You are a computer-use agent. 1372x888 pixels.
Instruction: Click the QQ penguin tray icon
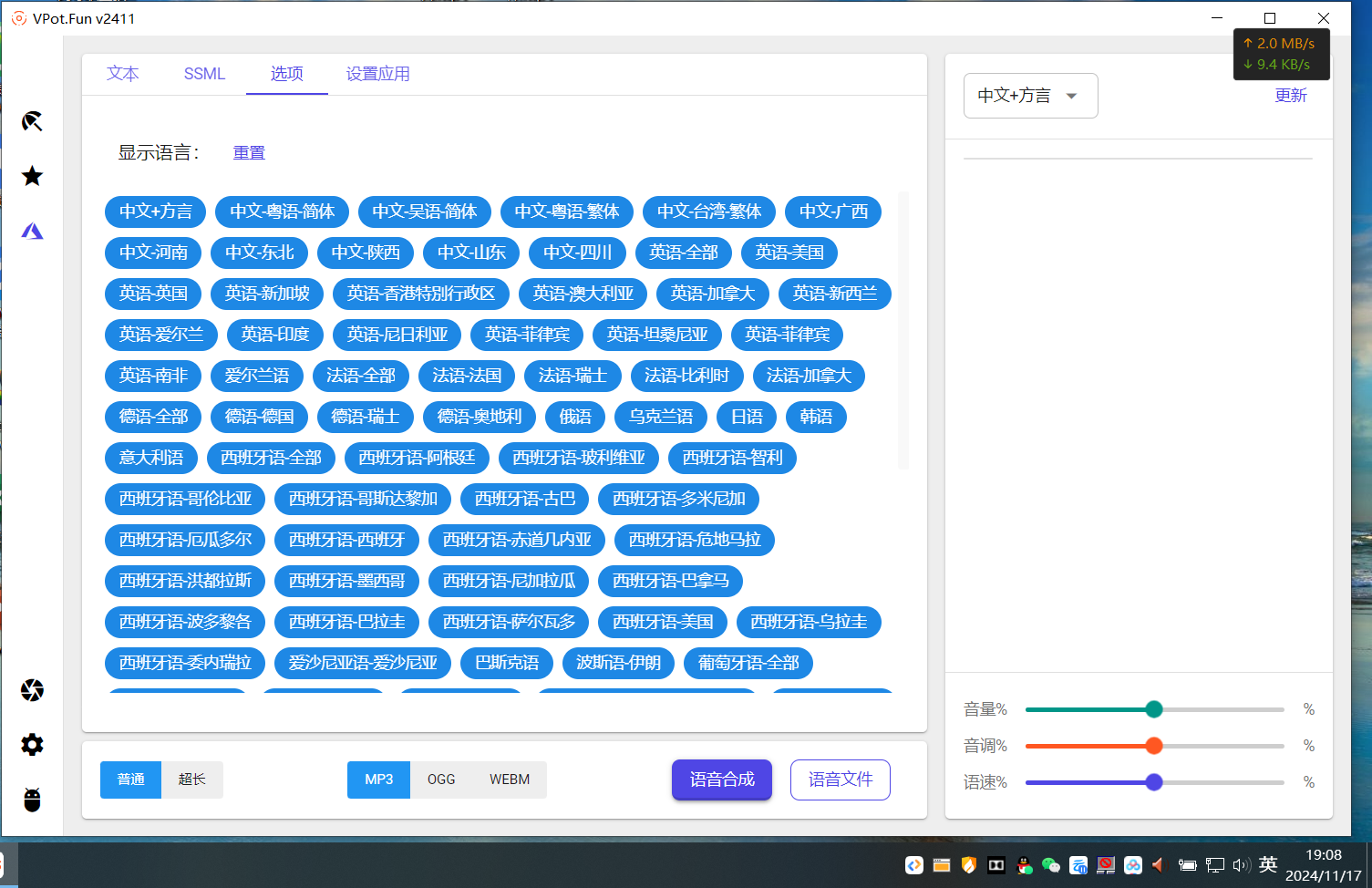[1024, 865]
